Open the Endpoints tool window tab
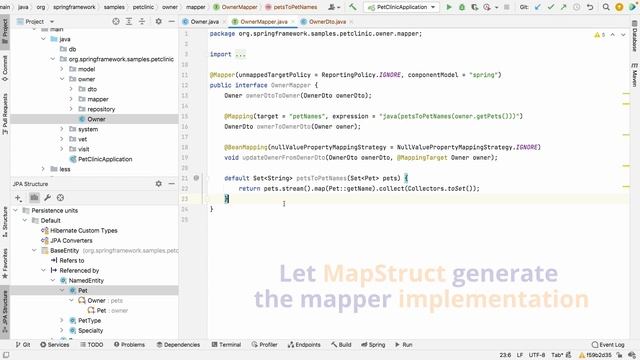Screen dimensions: 640x360 [304, 344]
